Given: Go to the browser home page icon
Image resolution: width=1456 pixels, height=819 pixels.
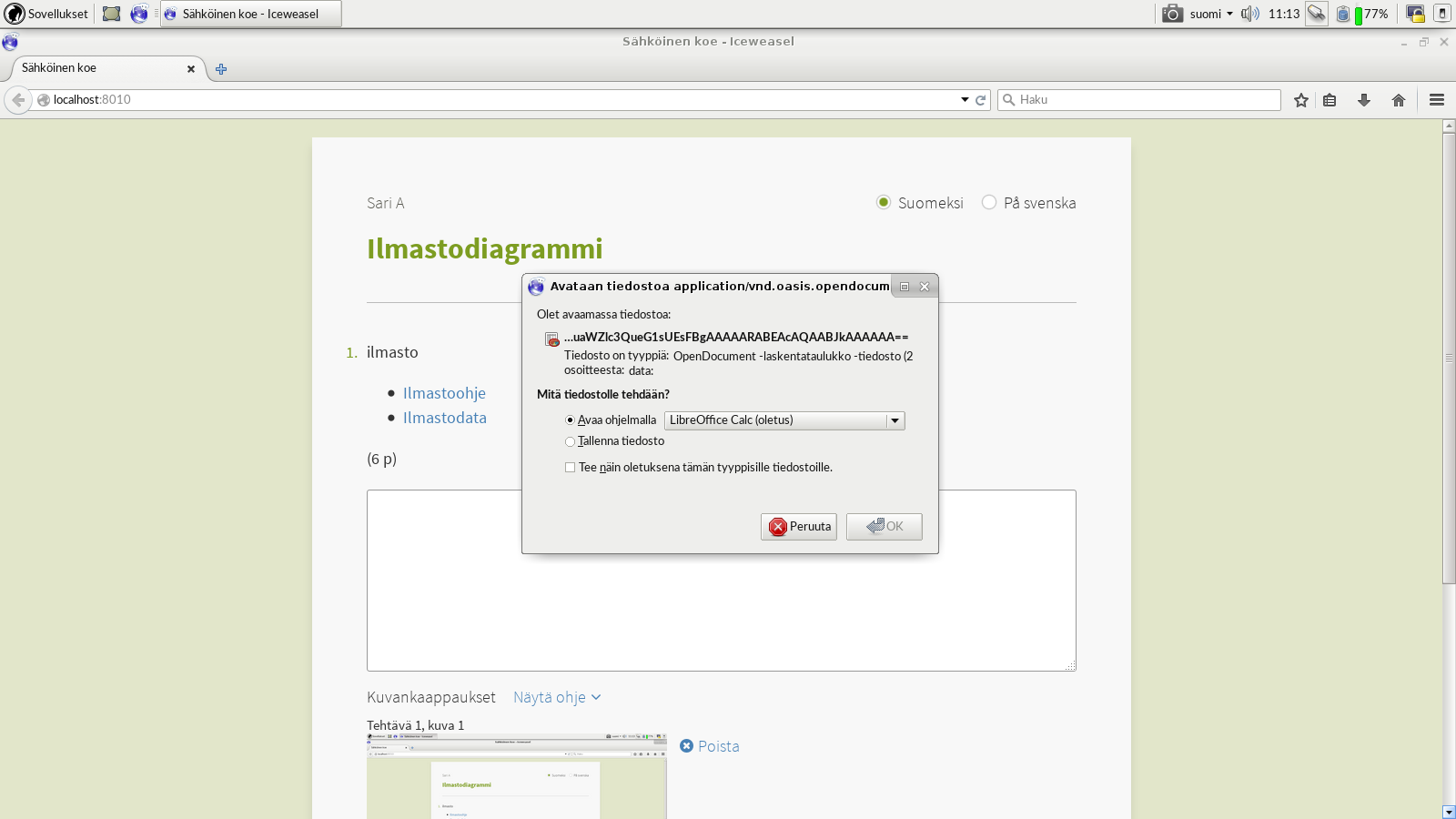Looking at the screenshot, I should tap(1399, 100).
